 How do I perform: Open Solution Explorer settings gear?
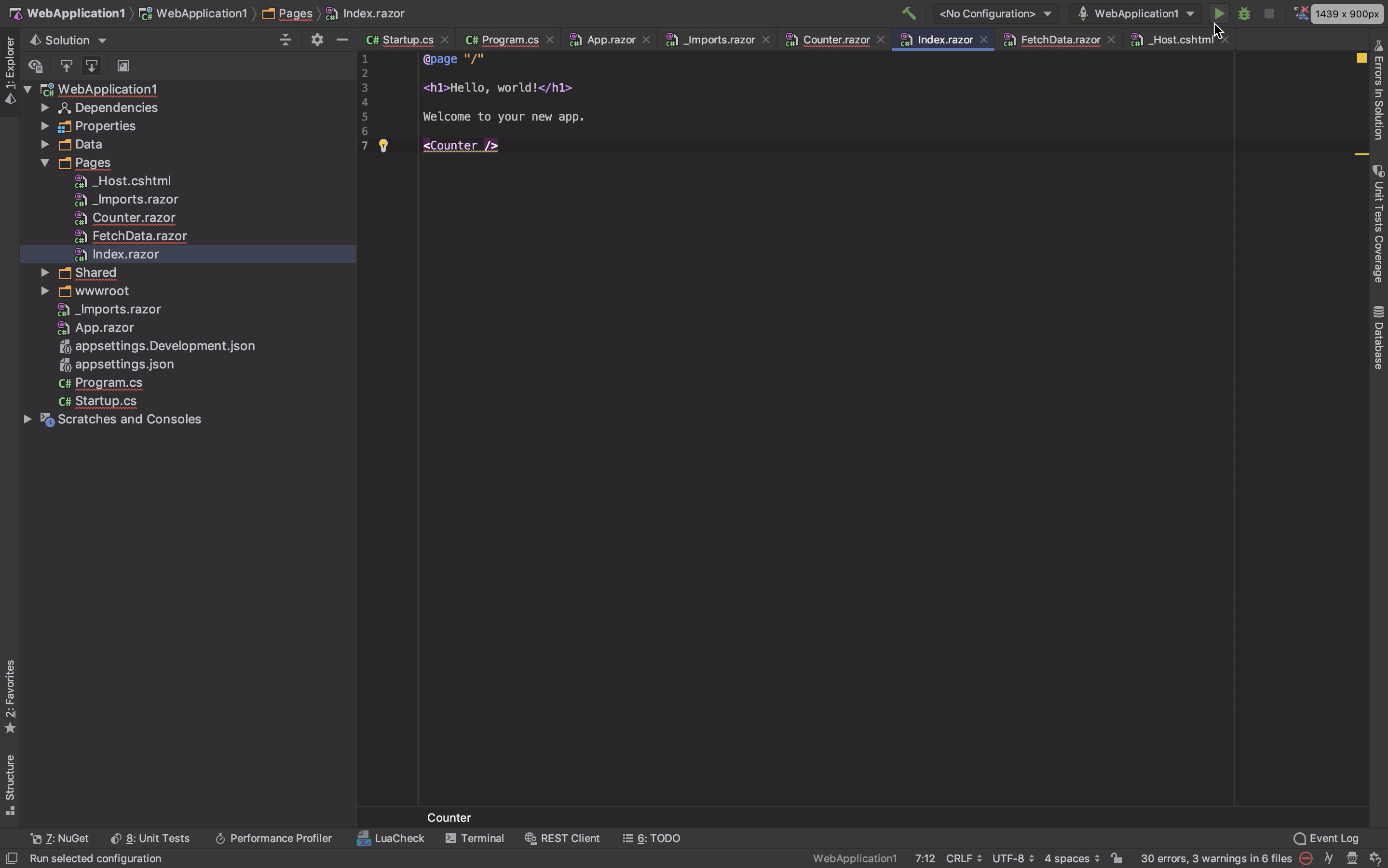(x=317, y=40)
